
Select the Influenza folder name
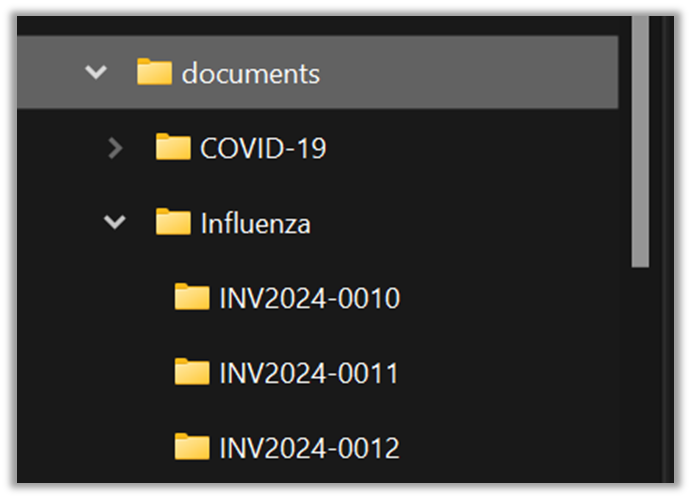click(x=255, y=224)
